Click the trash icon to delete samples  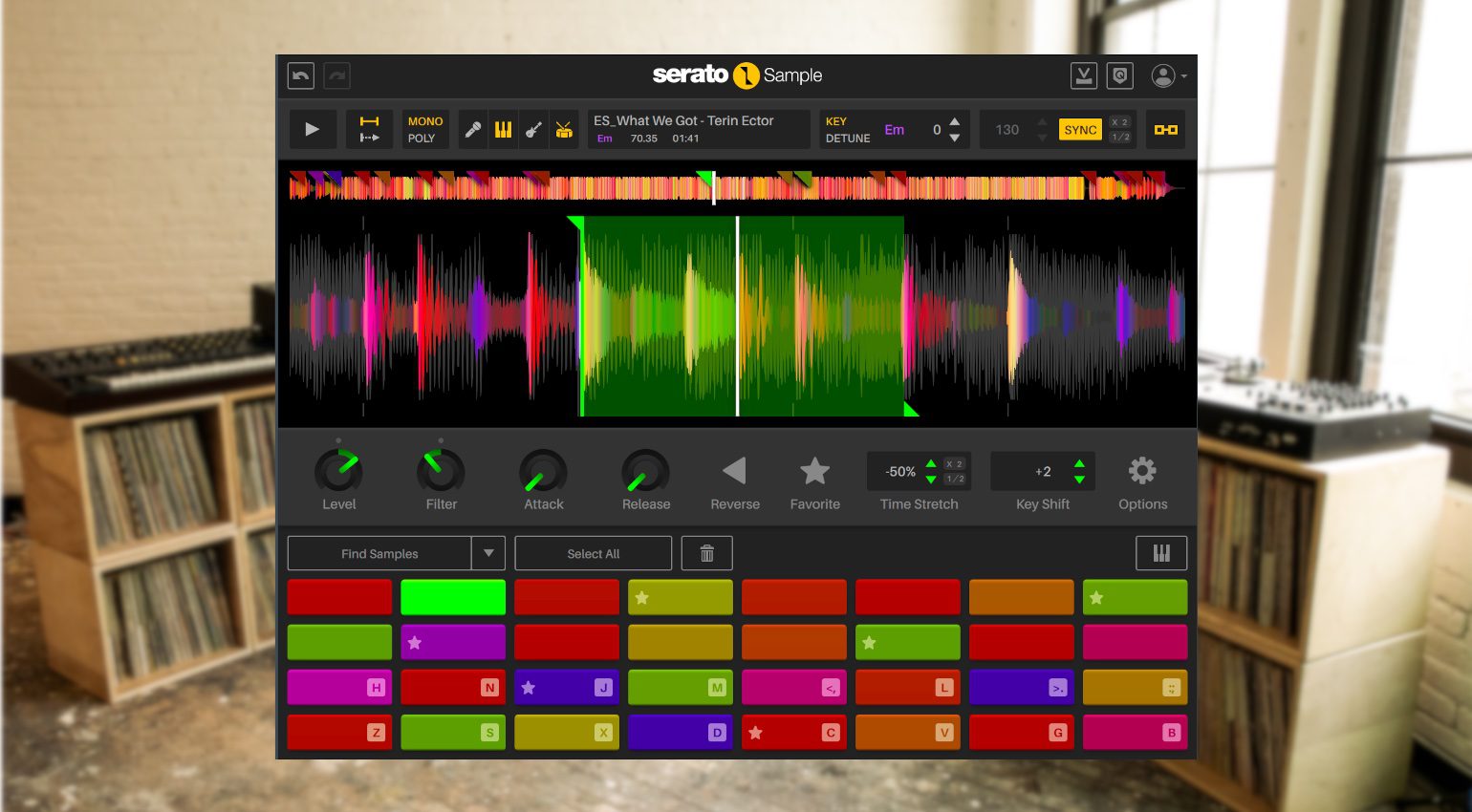(707, 553)
